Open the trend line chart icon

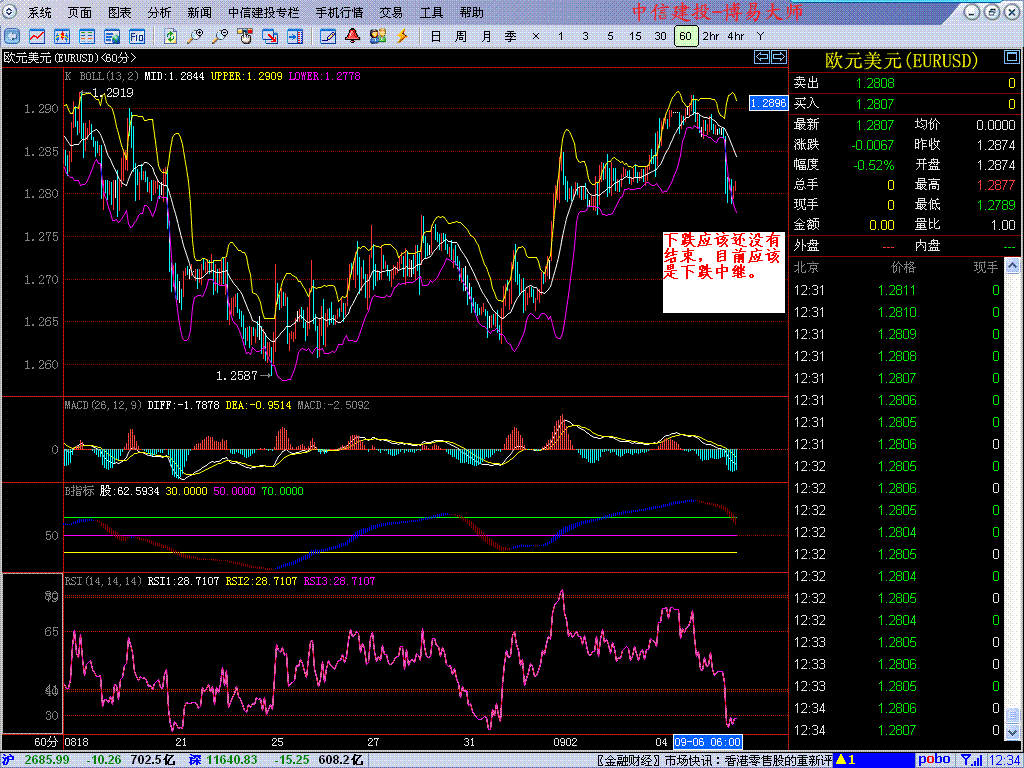[37, 36]
